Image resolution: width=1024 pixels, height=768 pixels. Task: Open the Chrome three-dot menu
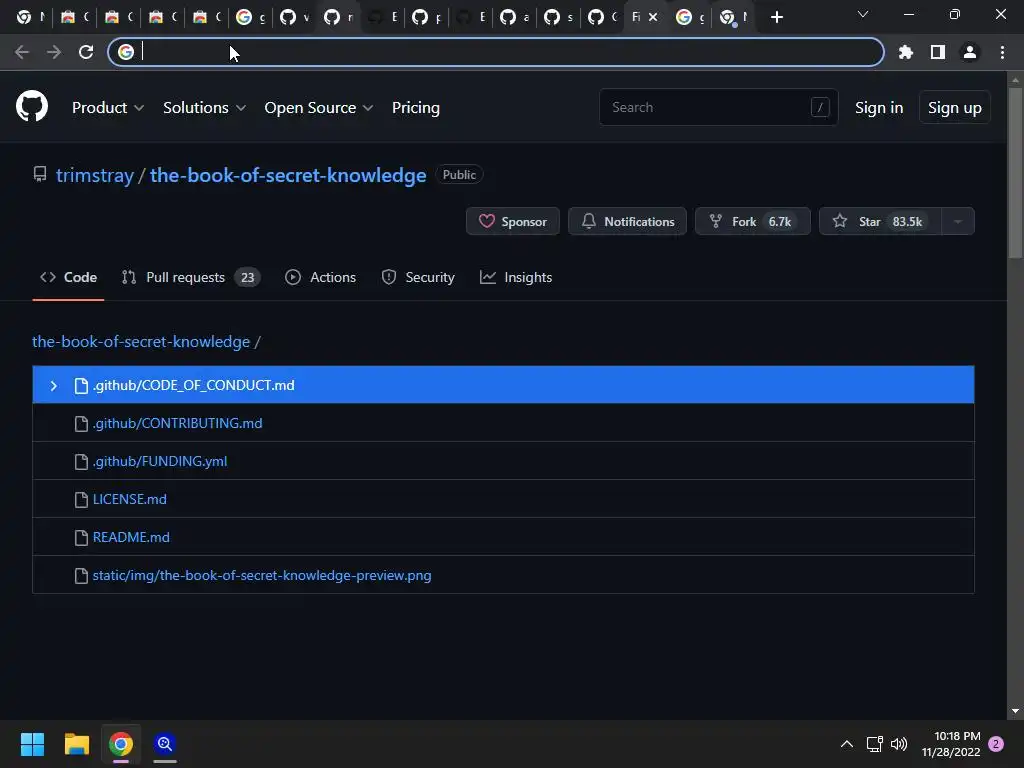point(1002,52)
